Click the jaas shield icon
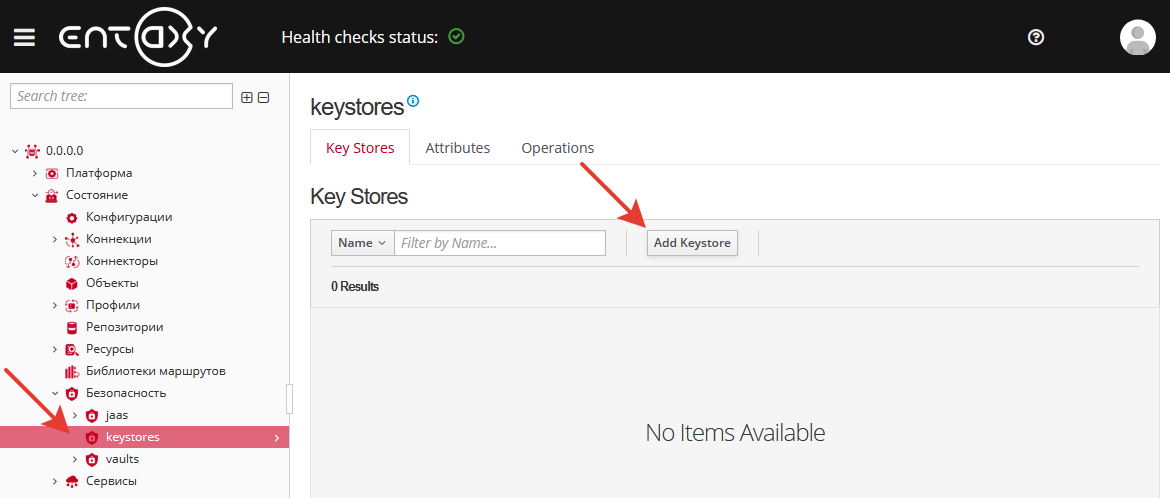Image resolution: width=1170 pixels, height=498 pixels. pyautogui.click(x=92, y=415)
